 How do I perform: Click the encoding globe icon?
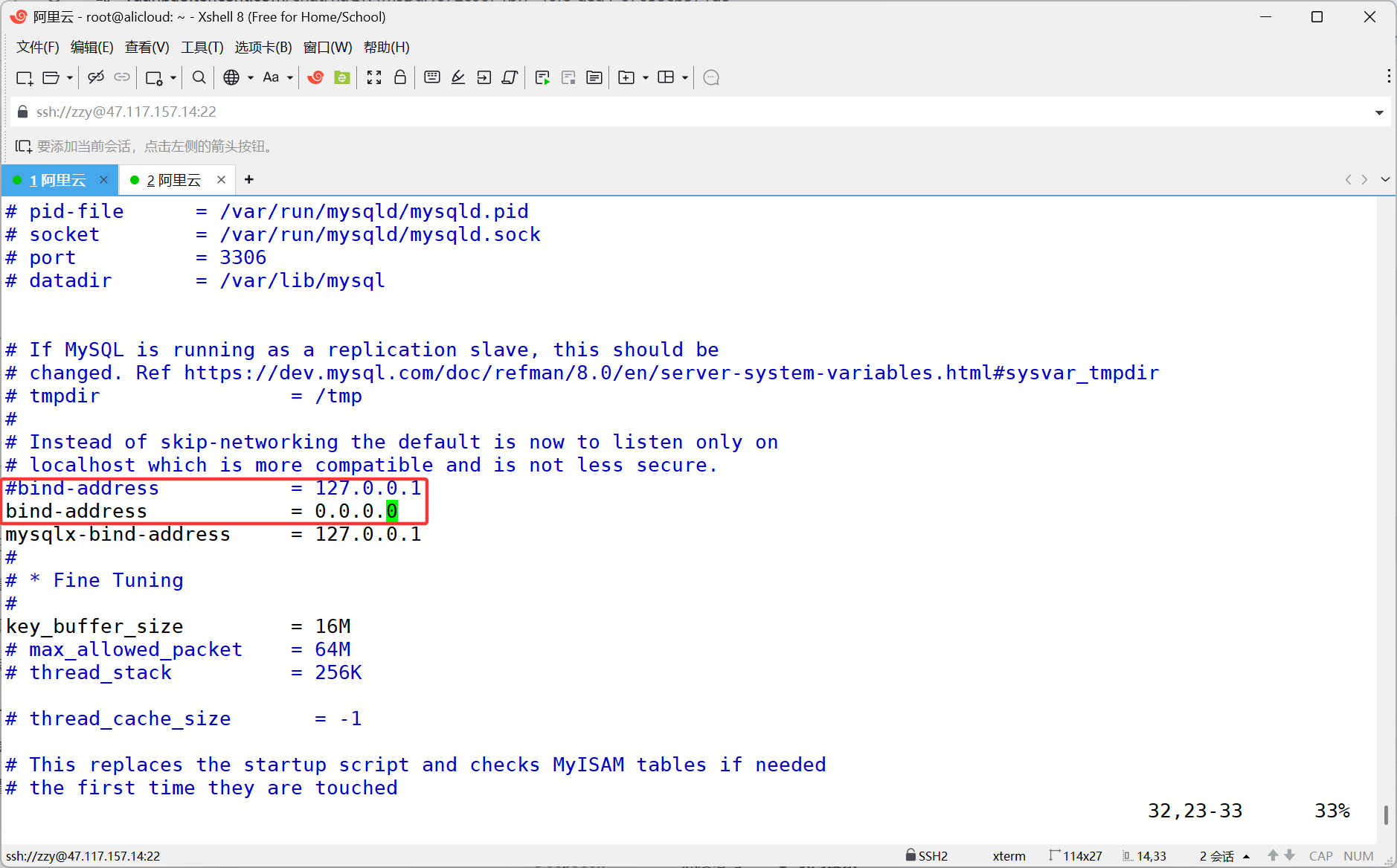(231, 77)
